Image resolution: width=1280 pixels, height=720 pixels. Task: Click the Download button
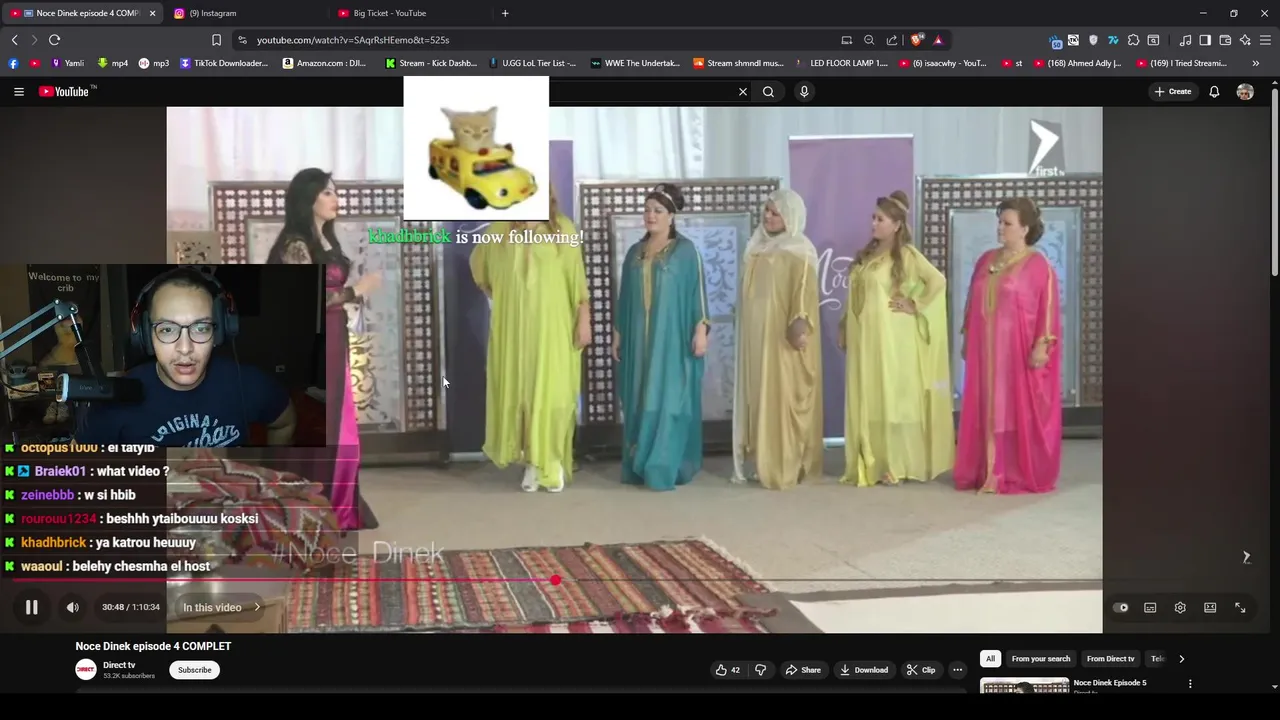864,670
